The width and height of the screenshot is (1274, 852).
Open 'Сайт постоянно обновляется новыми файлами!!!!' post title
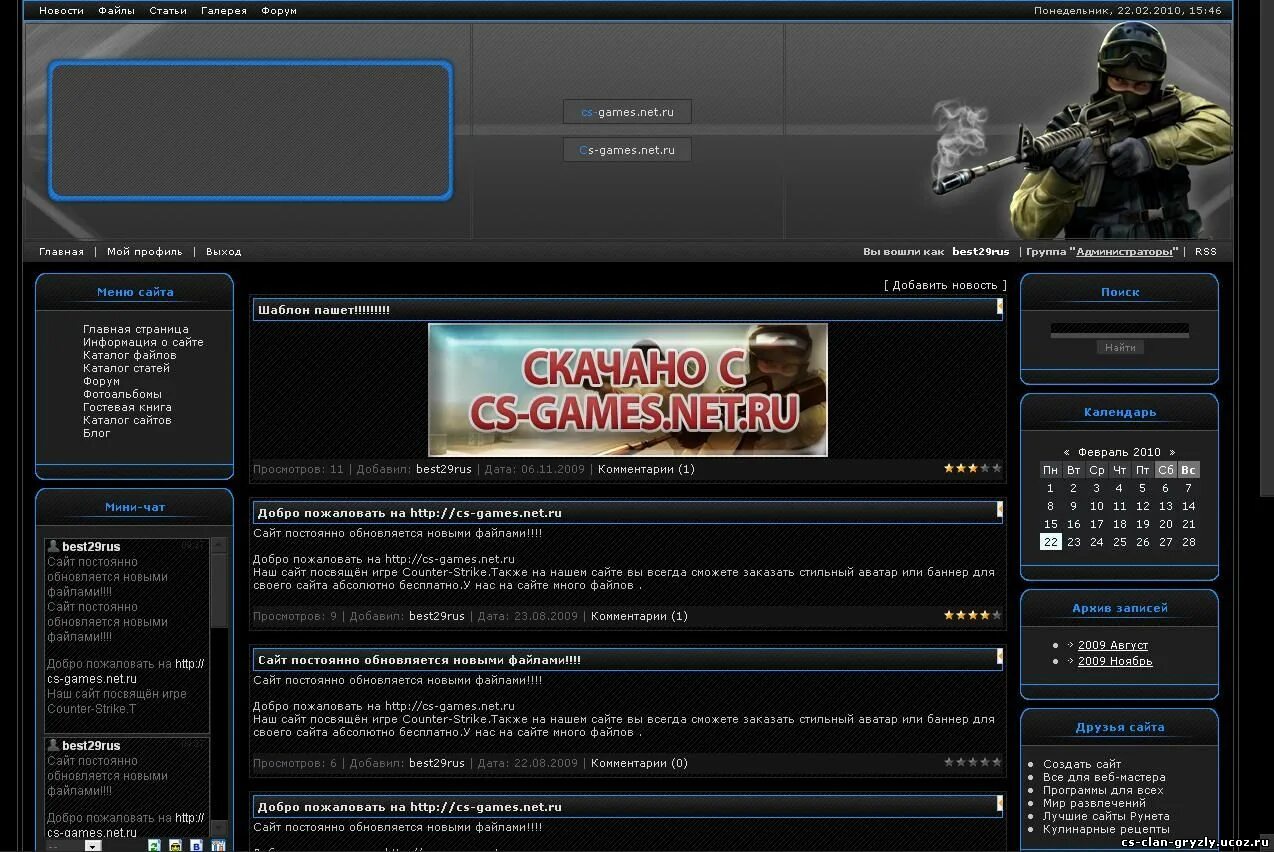tap(419, 660)
